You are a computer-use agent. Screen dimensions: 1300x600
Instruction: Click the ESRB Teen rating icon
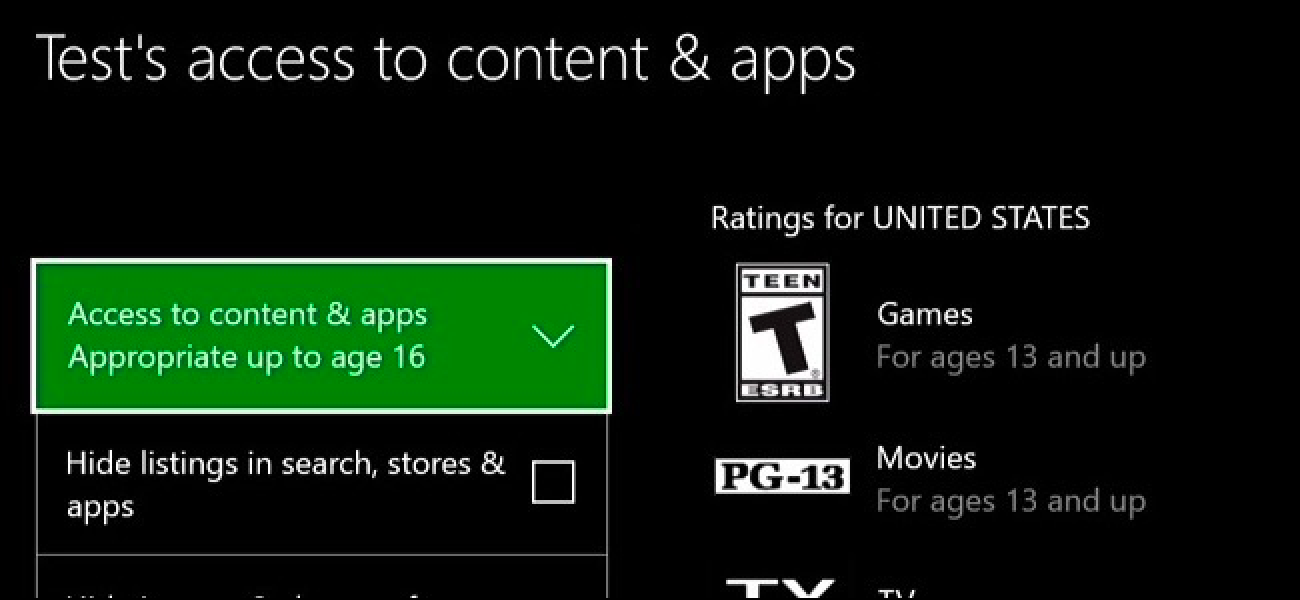tap(781, 333)
